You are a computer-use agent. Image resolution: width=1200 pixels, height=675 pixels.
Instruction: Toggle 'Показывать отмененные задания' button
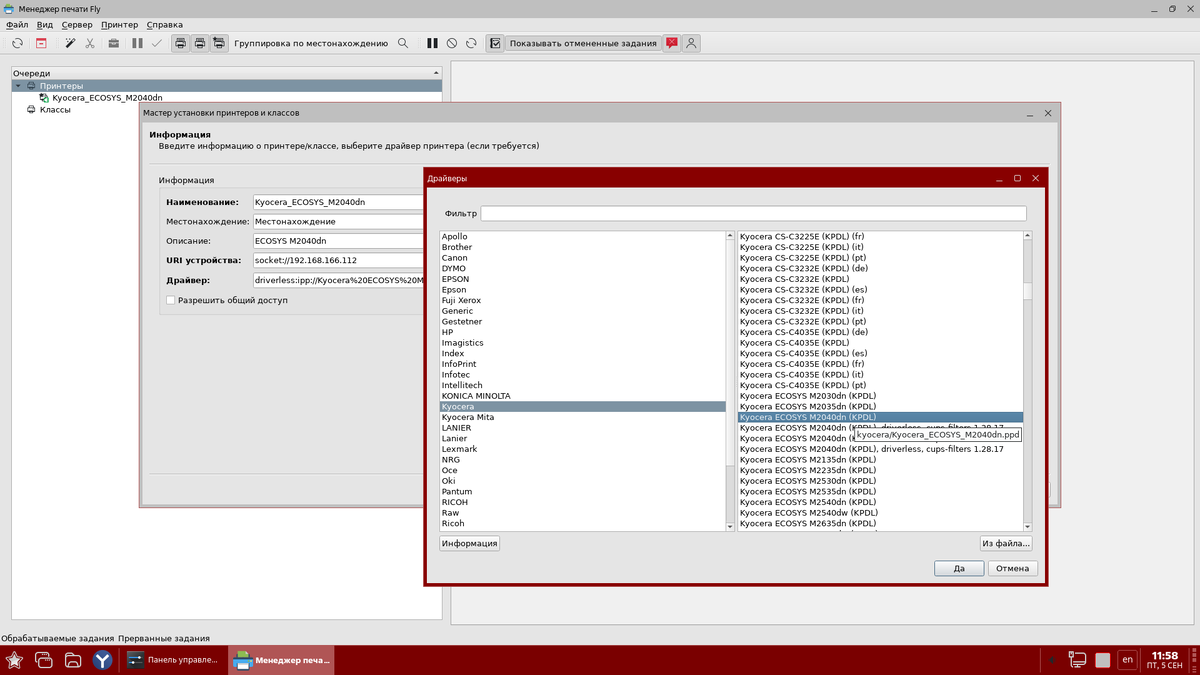583,43
